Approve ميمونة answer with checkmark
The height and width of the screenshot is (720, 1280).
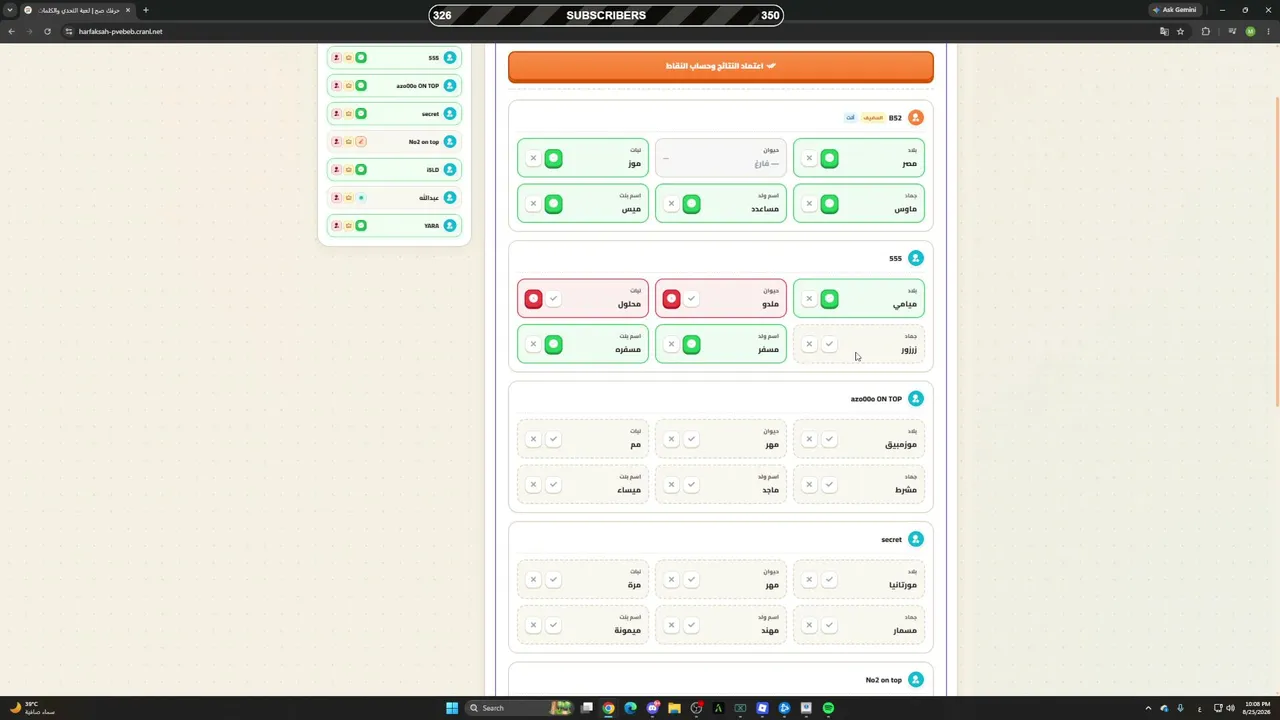(553, 625)
